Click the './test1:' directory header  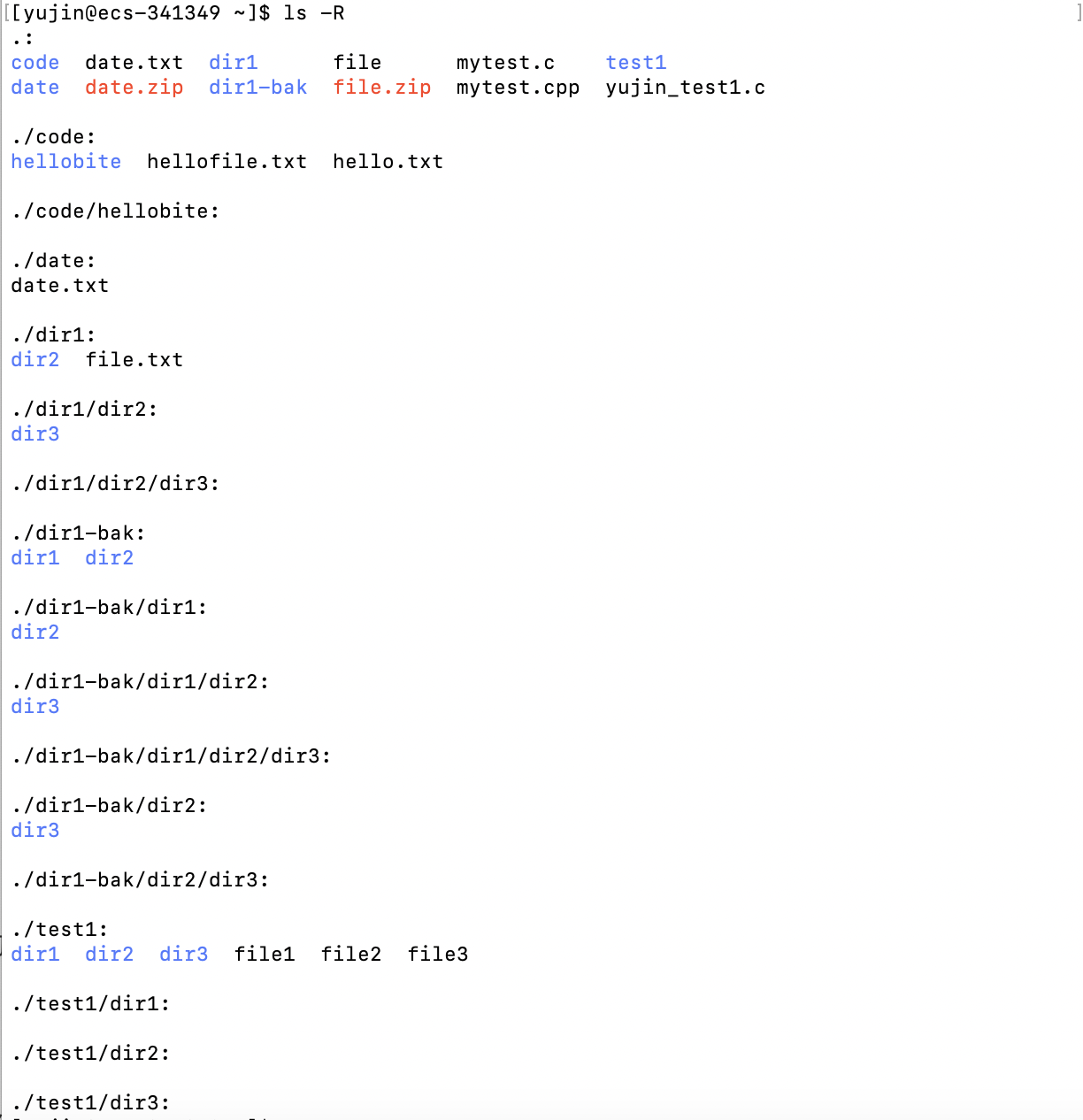[60, 930]
